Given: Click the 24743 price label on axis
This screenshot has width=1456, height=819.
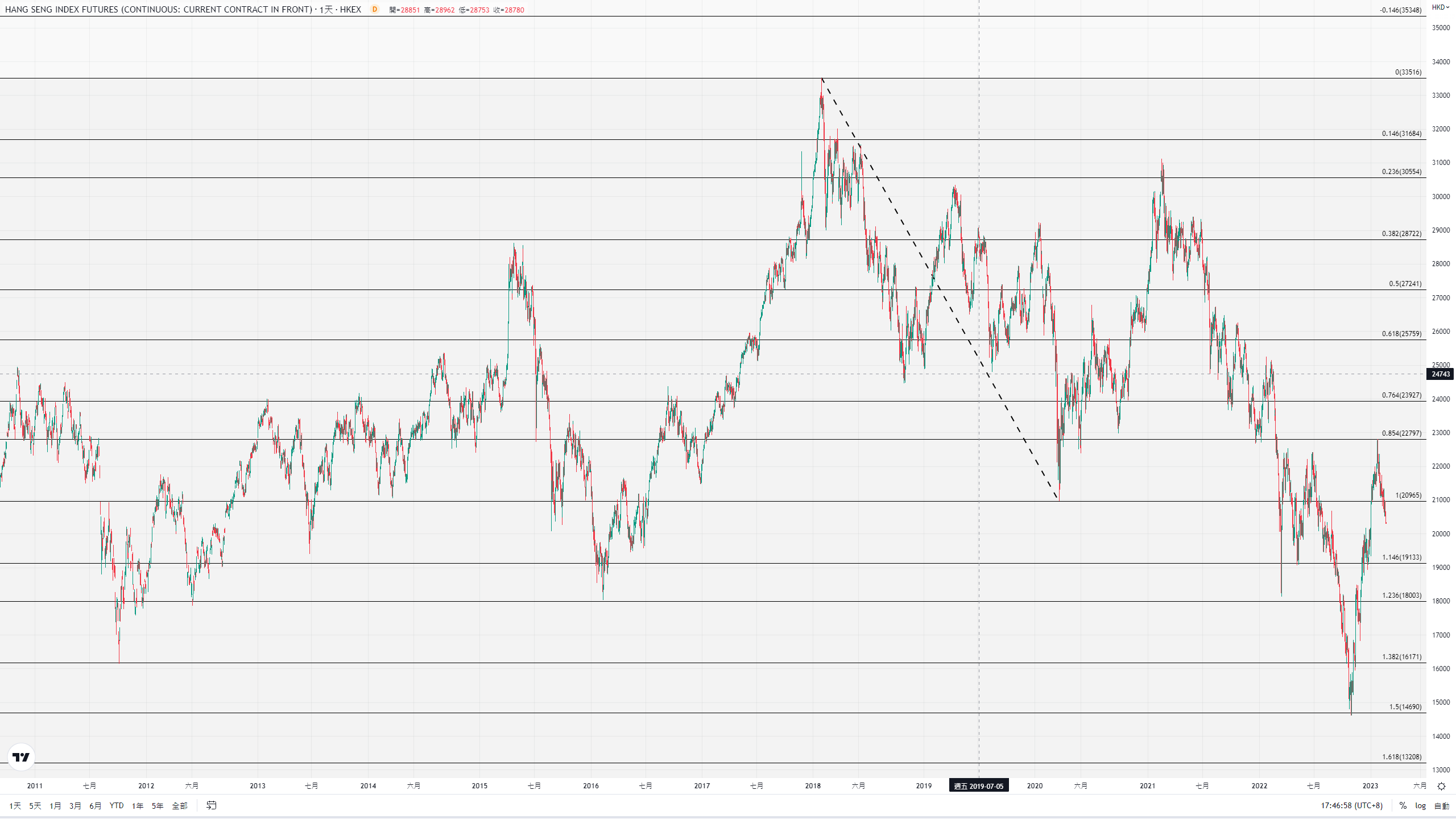Looking at the screenshot, I should click(1440, 374).
